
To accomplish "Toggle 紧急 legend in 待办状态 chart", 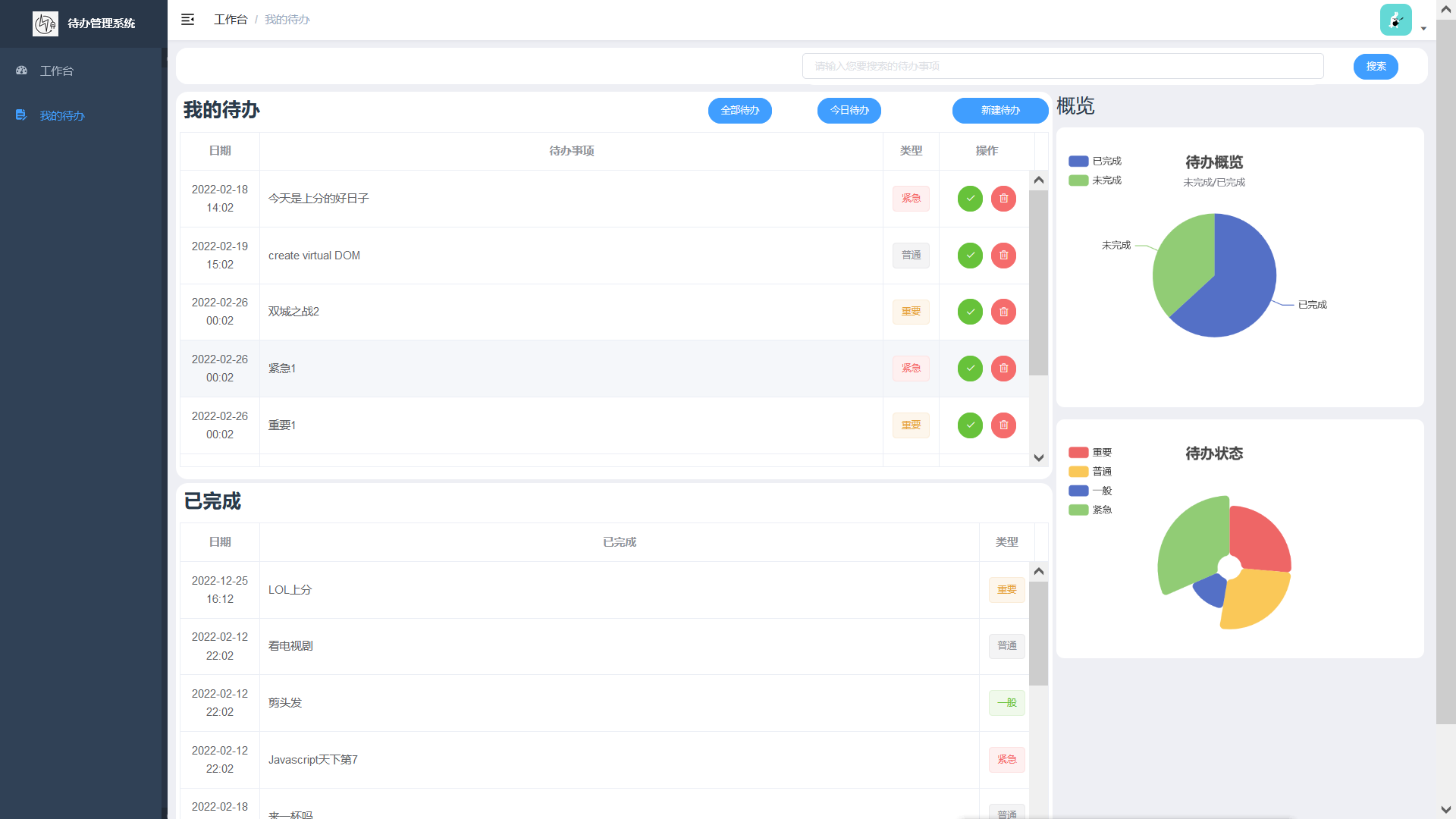I will pos(1090,510).
